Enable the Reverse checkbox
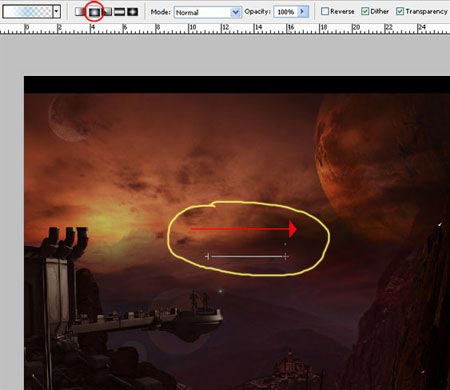Screen dimensions: 450x390 coord(325,11)
